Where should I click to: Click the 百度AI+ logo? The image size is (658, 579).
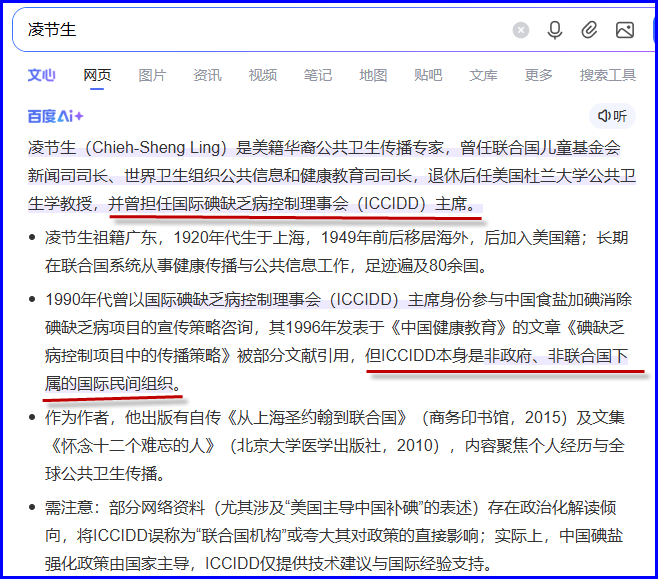pyautogui.click(x=55, y=116)
